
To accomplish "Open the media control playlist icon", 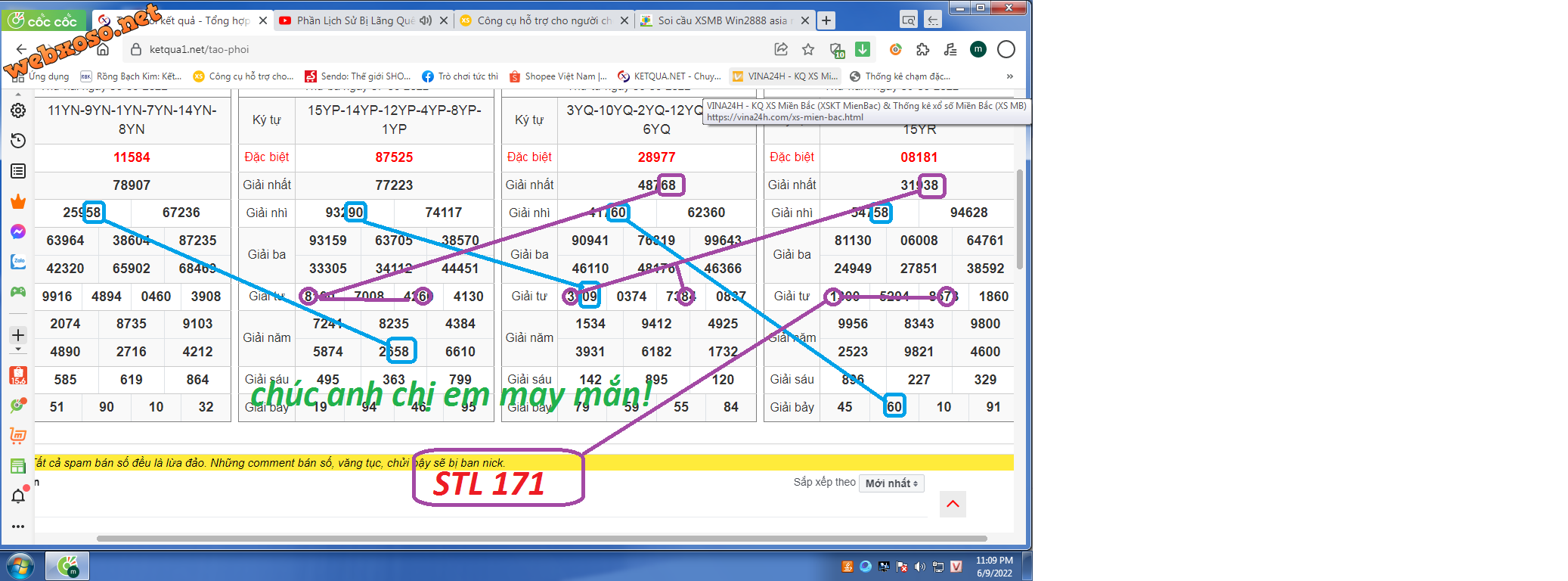I will (x=950, y=49).
